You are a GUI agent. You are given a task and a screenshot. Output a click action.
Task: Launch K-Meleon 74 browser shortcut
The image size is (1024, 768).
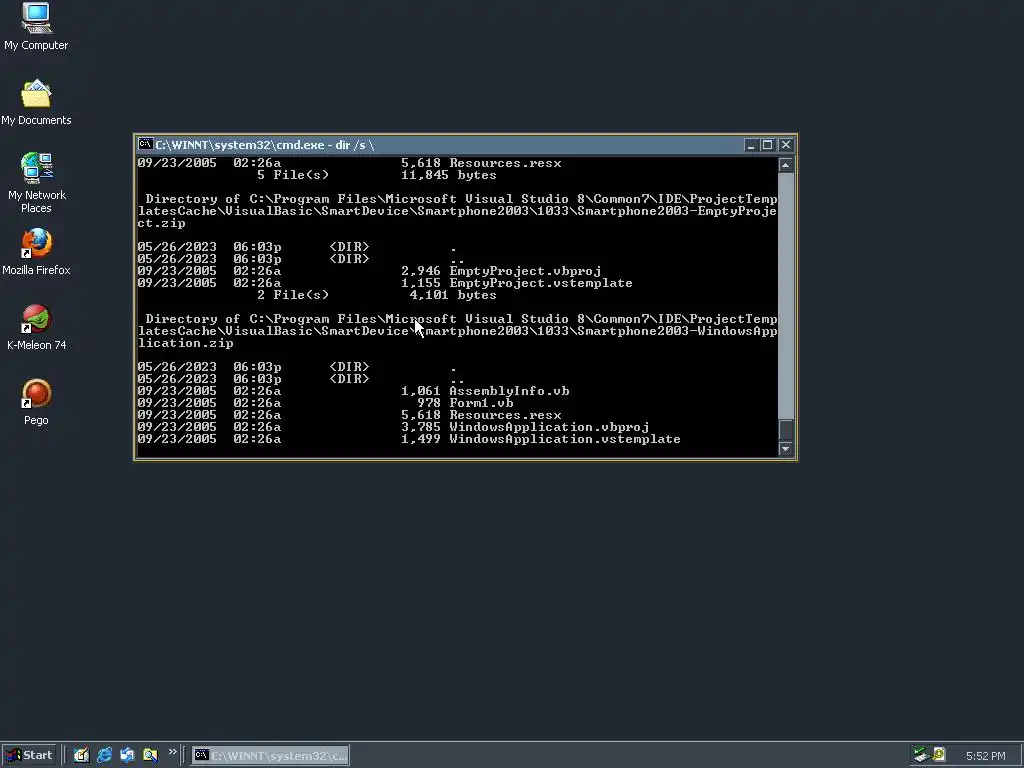36,327
